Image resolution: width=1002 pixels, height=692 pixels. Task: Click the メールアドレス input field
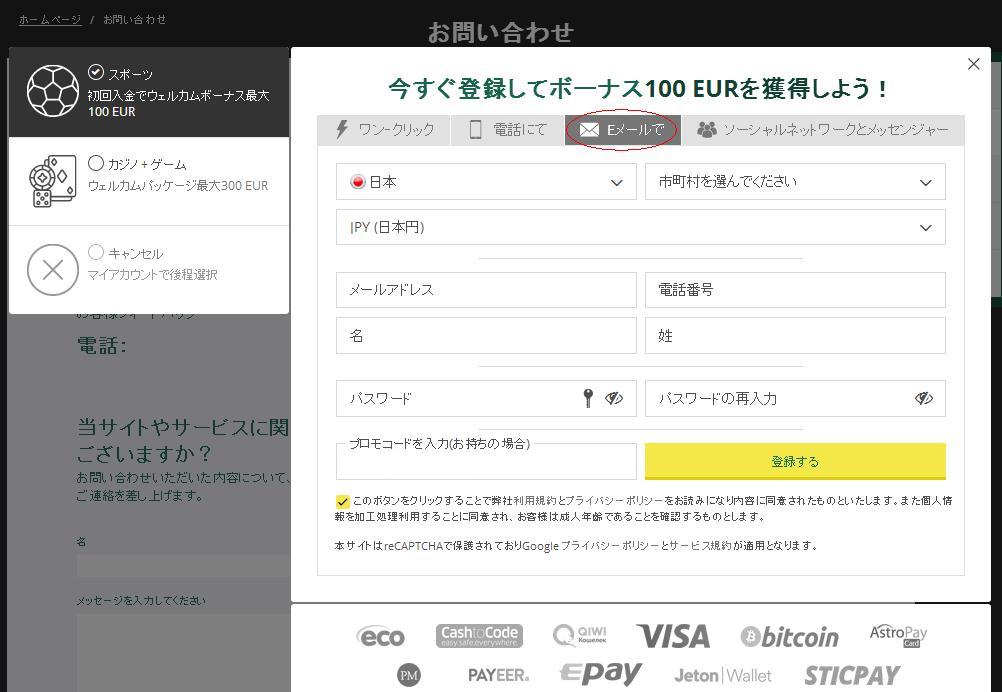[486, 290]
